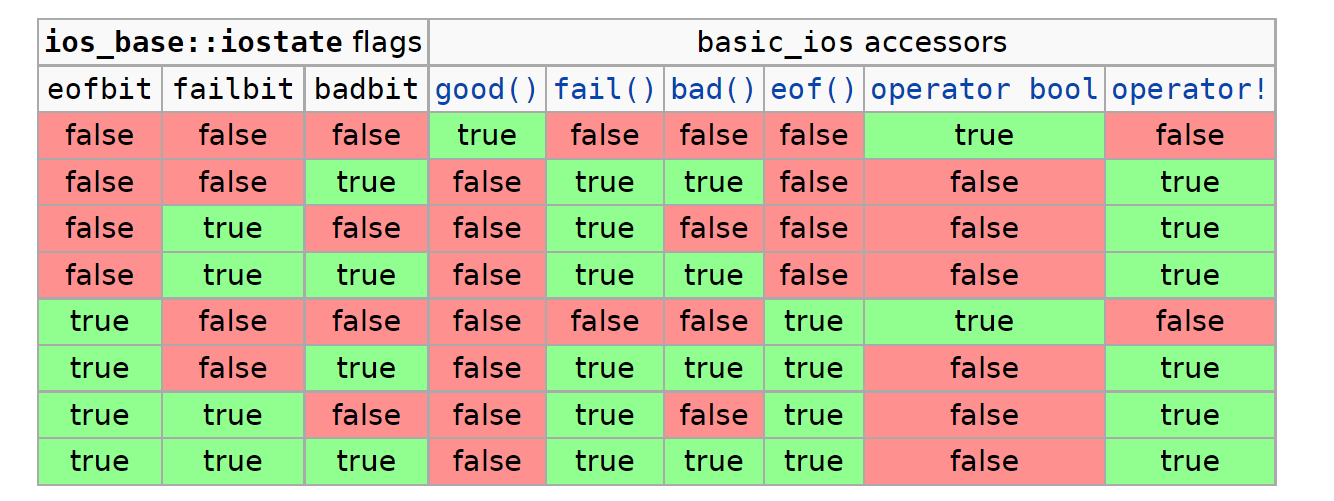This screenshot has height=501, width=1334.
Task: Open the operator! link
Action: click(x=1190, y=90)
